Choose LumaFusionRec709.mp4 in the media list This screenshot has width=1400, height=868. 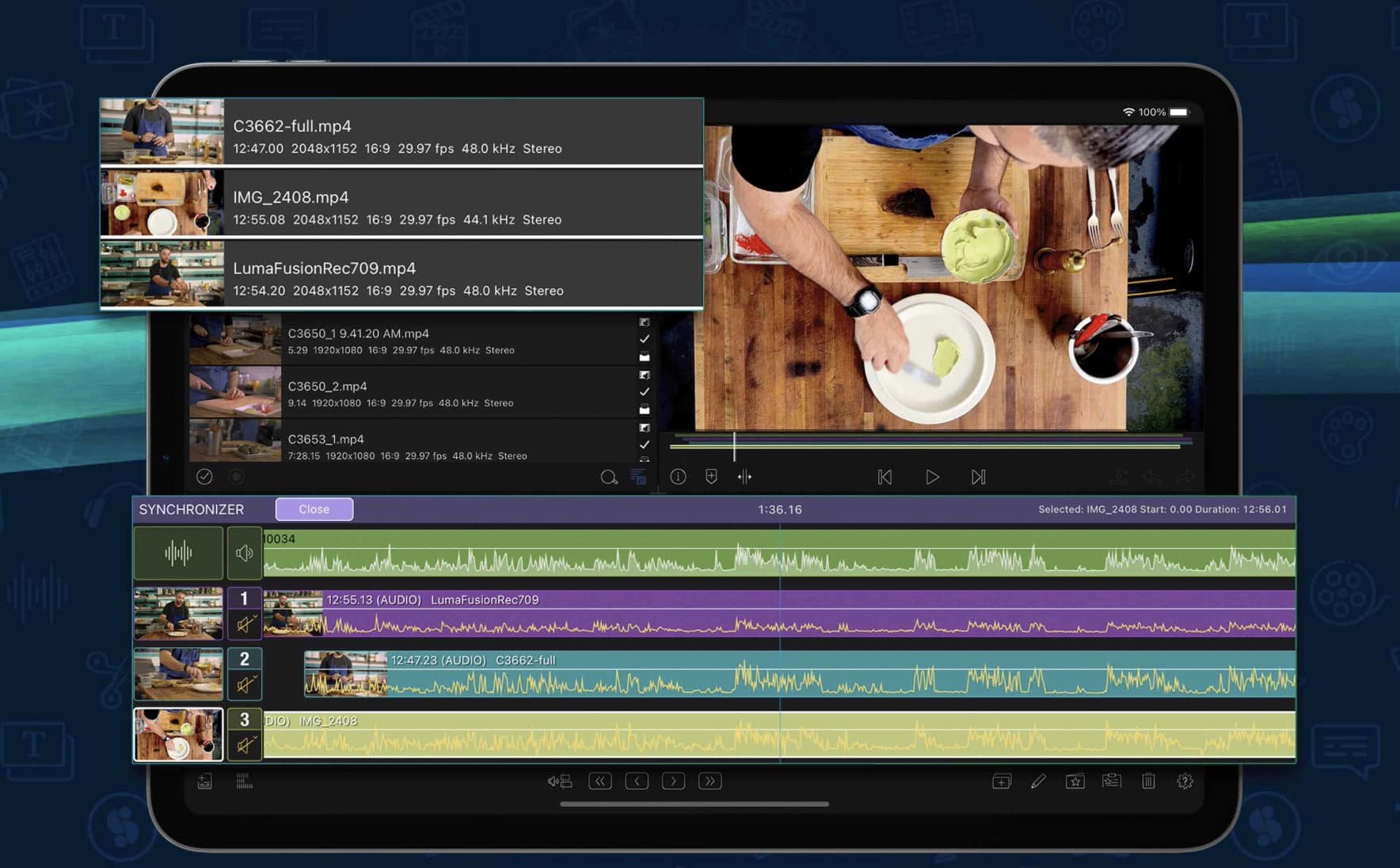click(401, 275)
